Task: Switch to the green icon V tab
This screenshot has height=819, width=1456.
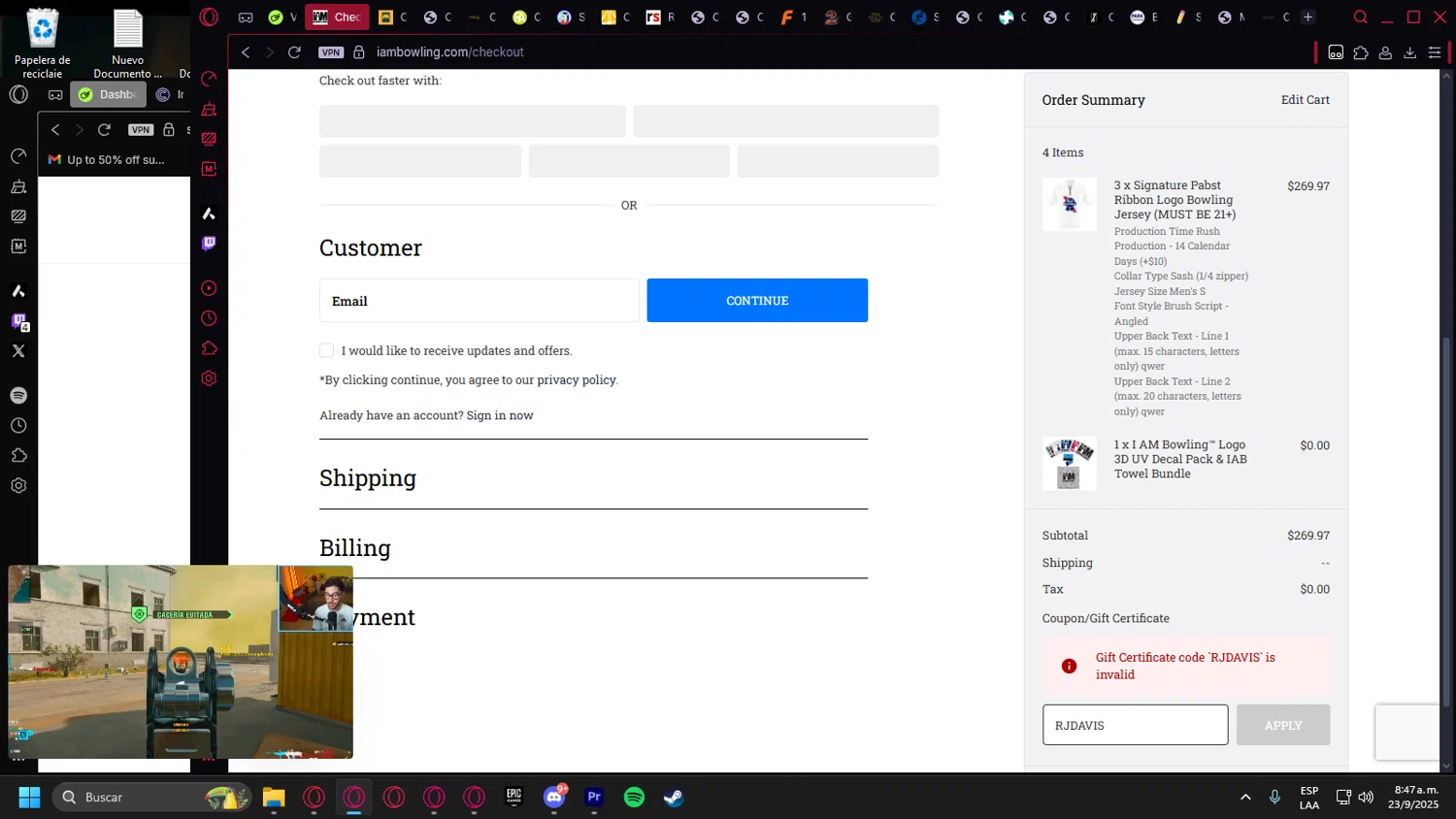Action: [282, 16]
